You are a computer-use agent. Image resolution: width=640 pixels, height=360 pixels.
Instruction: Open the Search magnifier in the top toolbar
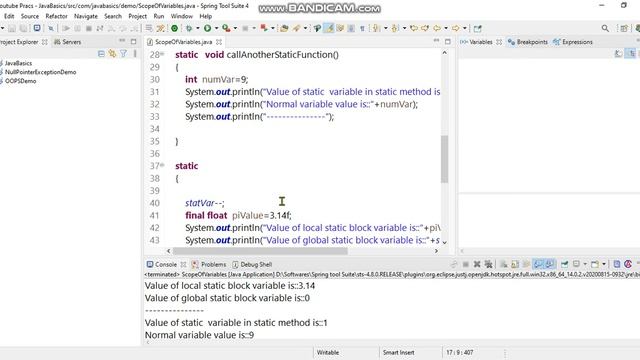605,28
